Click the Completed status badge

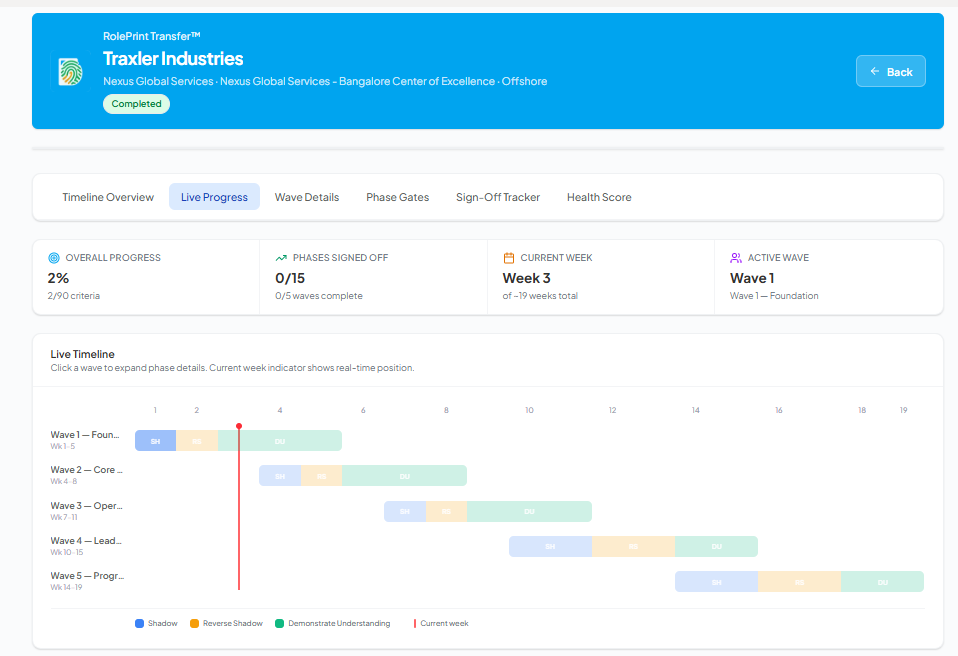click(136, 104)
